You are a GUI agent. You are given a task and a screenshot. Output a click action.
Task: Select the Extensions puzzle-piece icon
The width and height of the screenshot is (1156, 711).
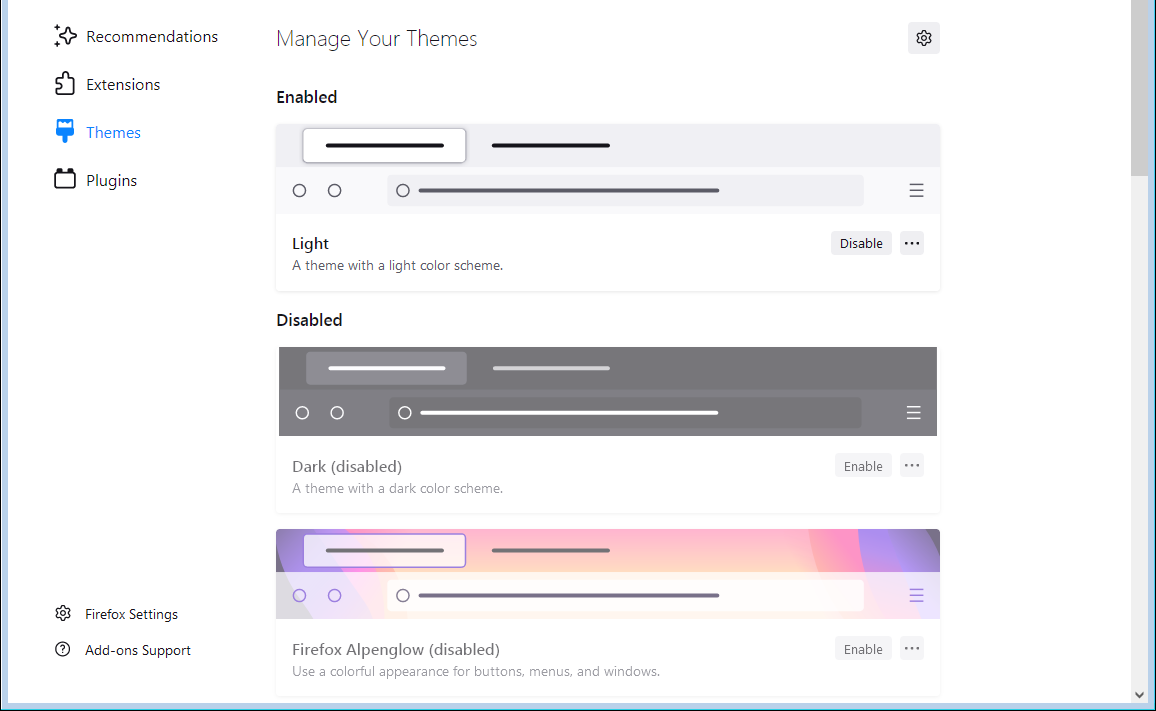pos(63,84)
